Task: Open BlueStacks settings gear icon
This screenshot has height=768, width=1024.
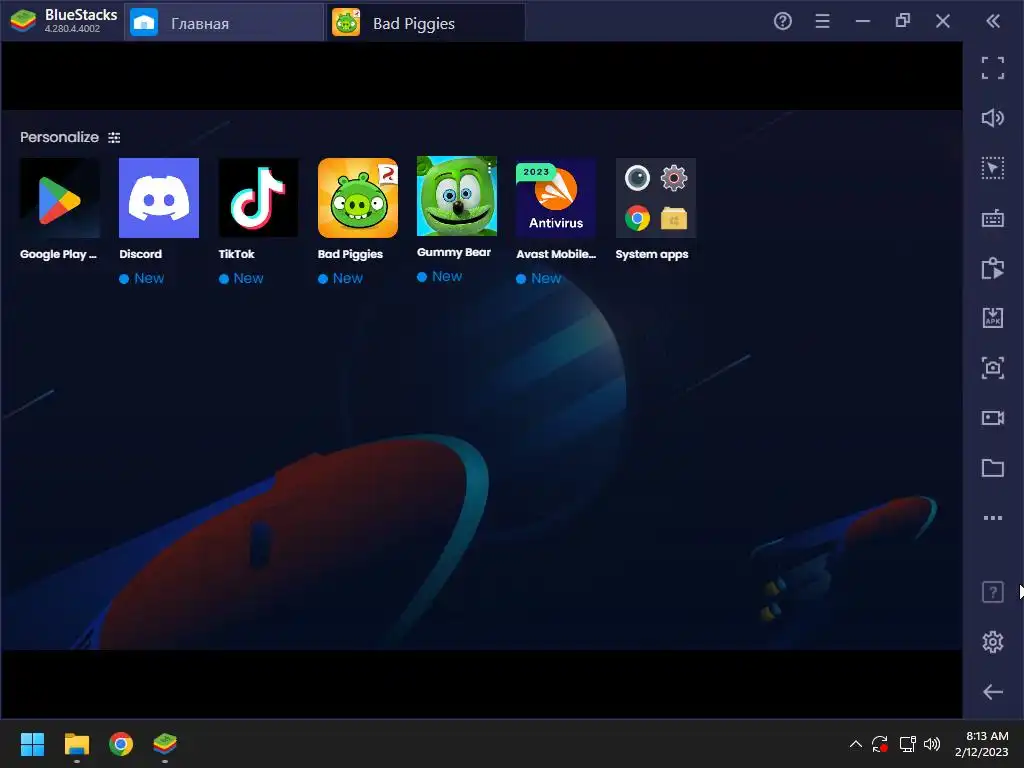Action: pos(993,642)
